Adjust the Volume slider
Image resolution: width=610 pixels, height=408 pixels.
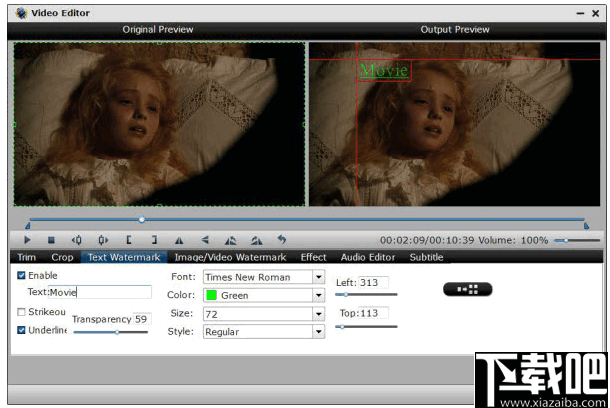pyautogui.click(x=577, y=240)
